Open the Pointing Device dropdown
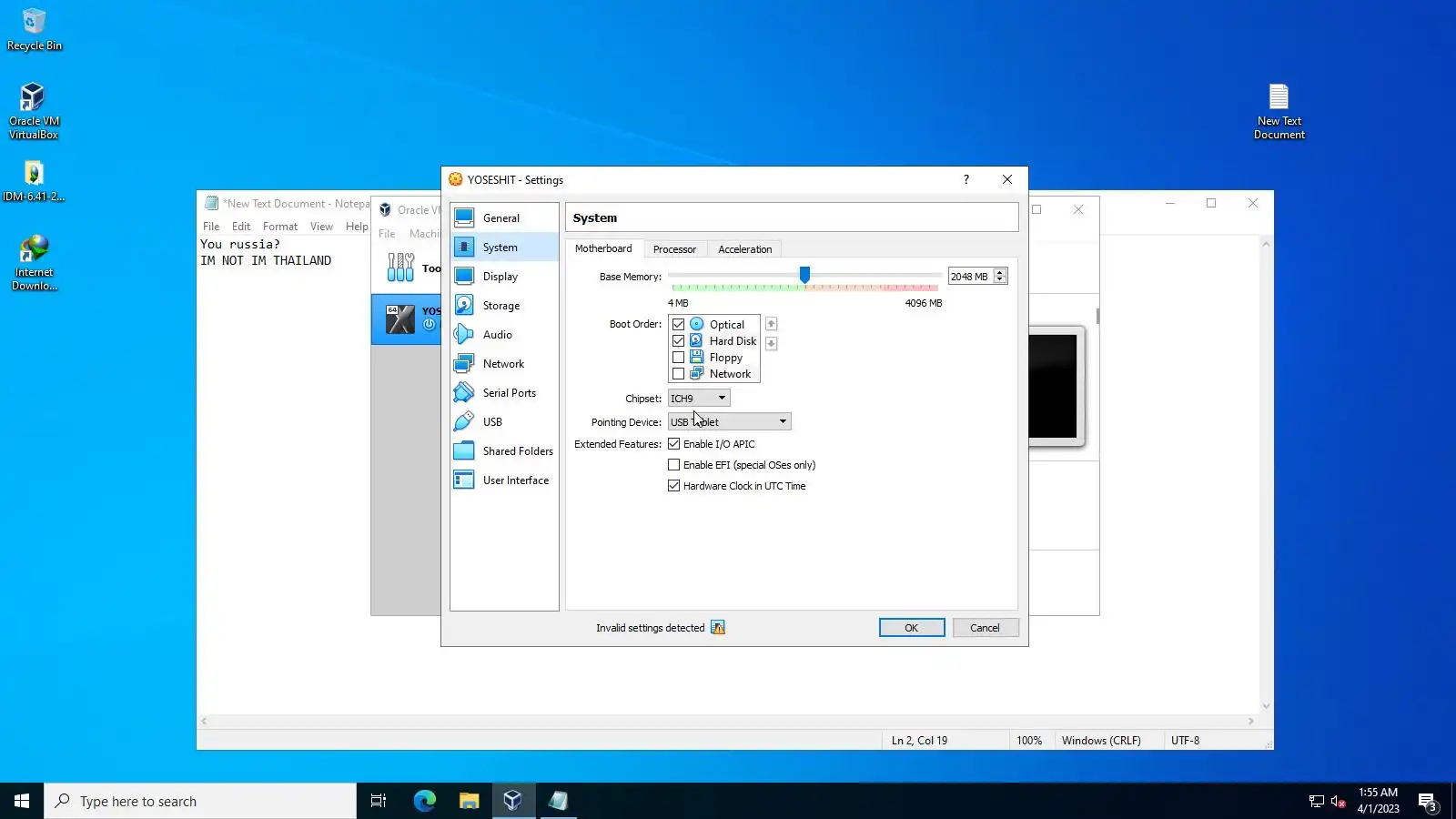The width and height of the screenshot is (1456, 819). click(x=730, y=422)
